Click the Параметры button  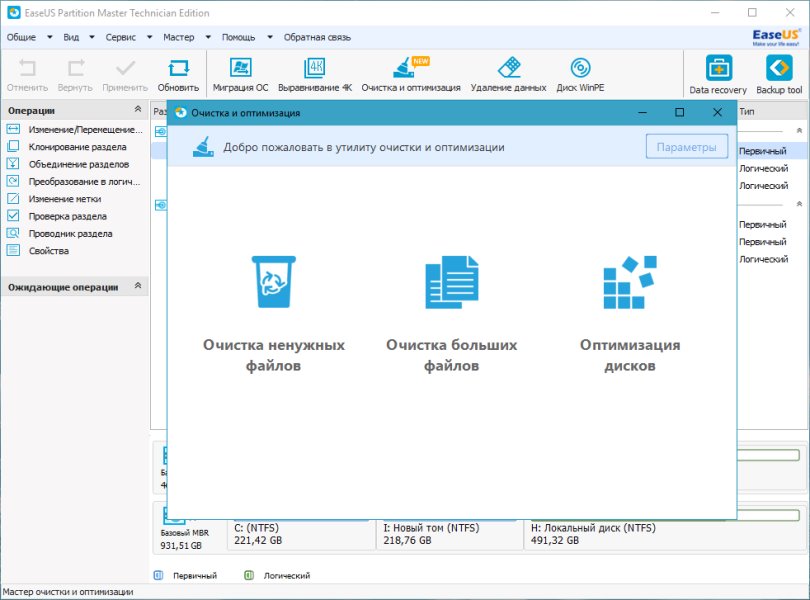tap(686, 147)
